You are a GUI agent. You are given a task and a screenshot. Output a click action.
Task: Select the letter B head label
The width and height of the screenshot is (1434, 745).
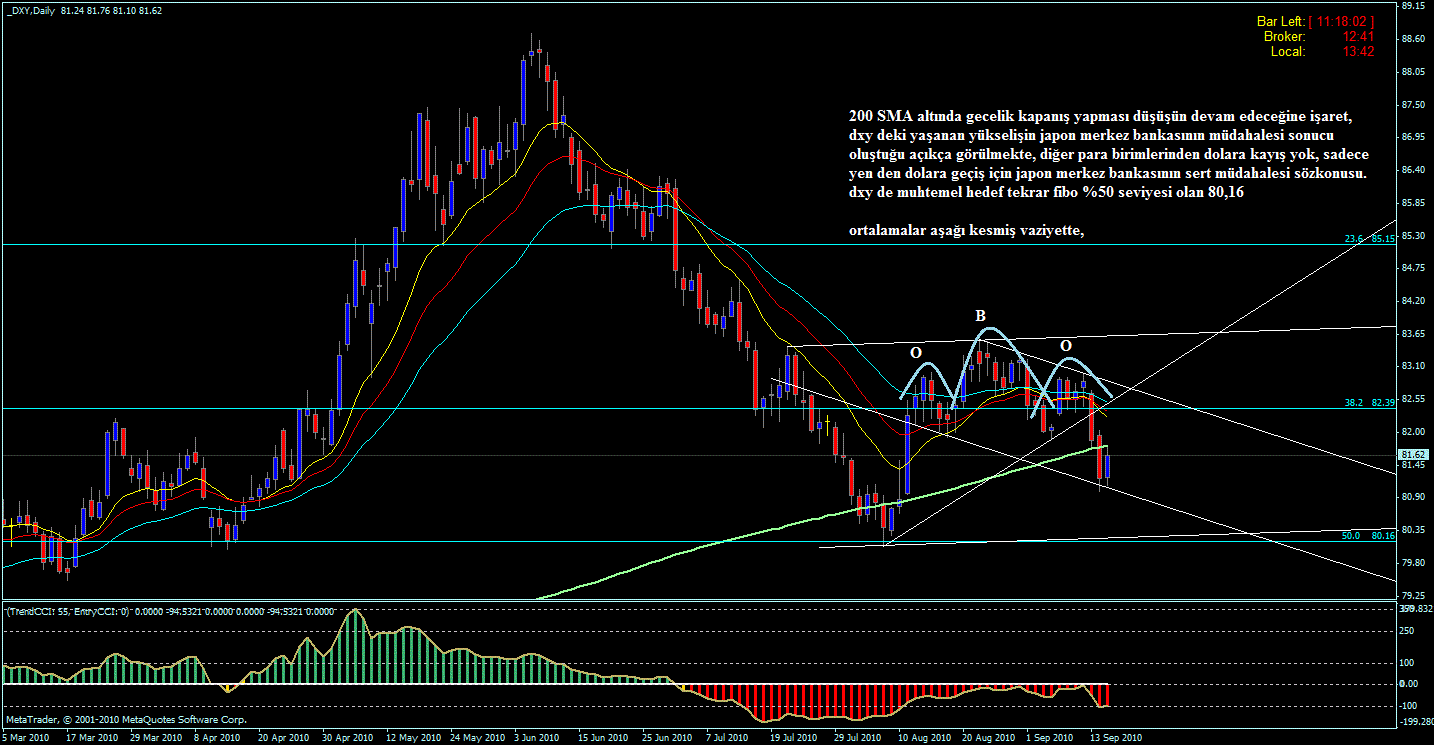981,316
